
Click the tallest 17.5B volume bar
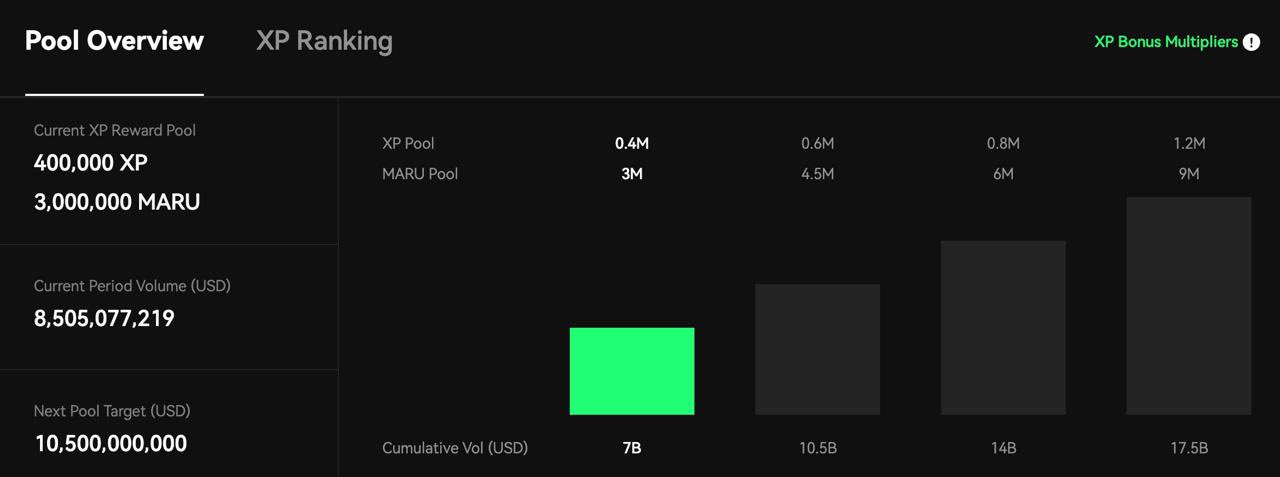point(1188,305)
